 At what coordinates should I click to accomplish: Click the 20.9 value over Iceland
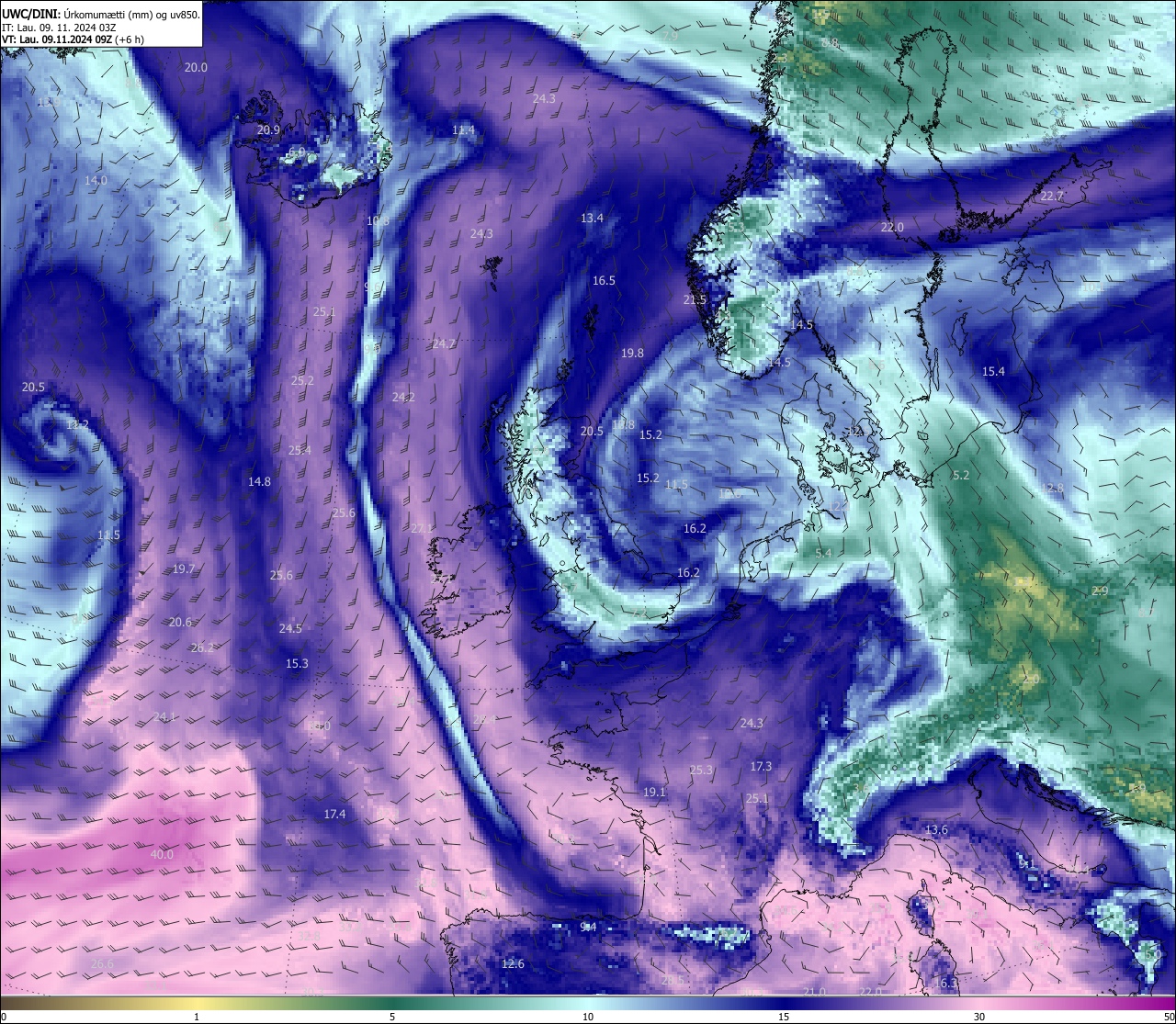[x=268, y=130]
